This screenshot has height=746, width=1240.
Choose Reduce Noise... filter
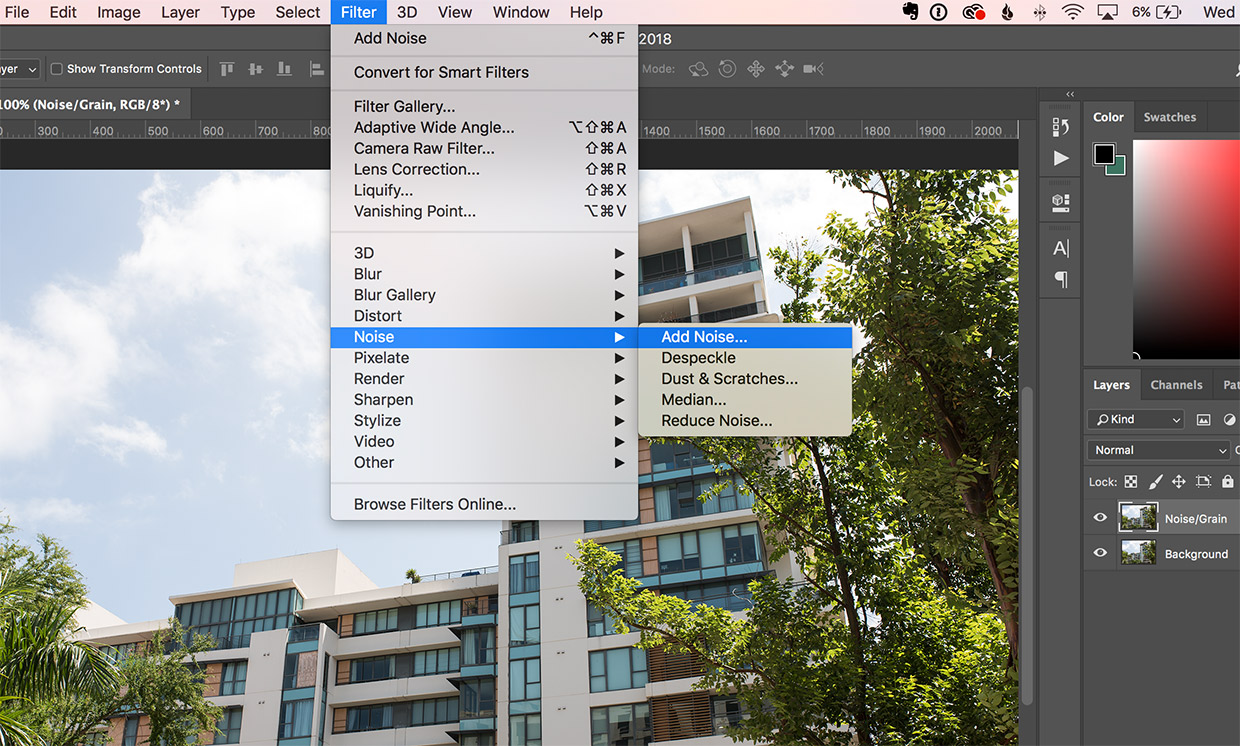coord(745,421)
